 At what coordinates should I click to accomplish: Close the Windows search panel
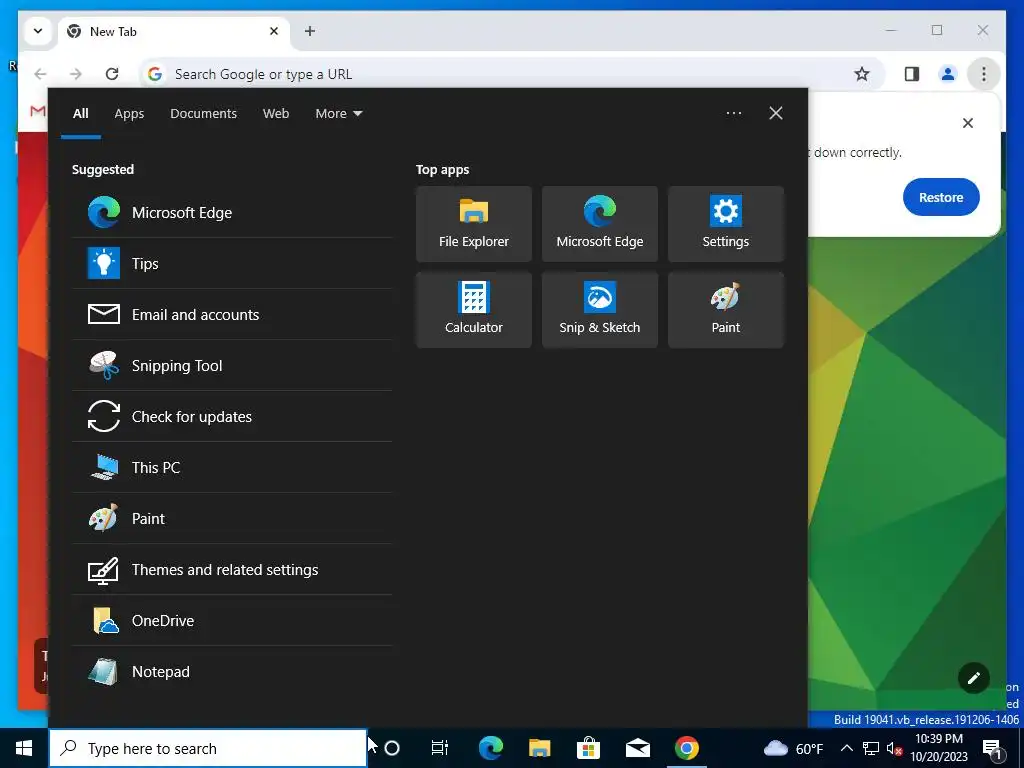pyautogui.click(x=776, y=113)
